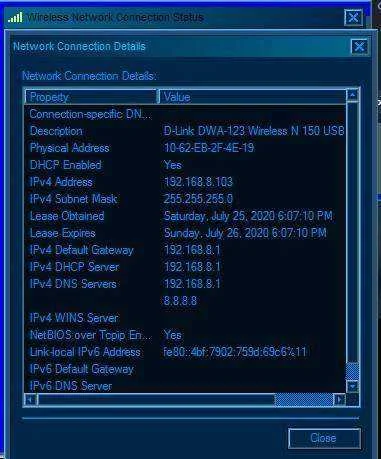Click the IPv4 DHCP Server value 192.168.8.1
Viewport: 381px width, 459px height.
(192, 267)
